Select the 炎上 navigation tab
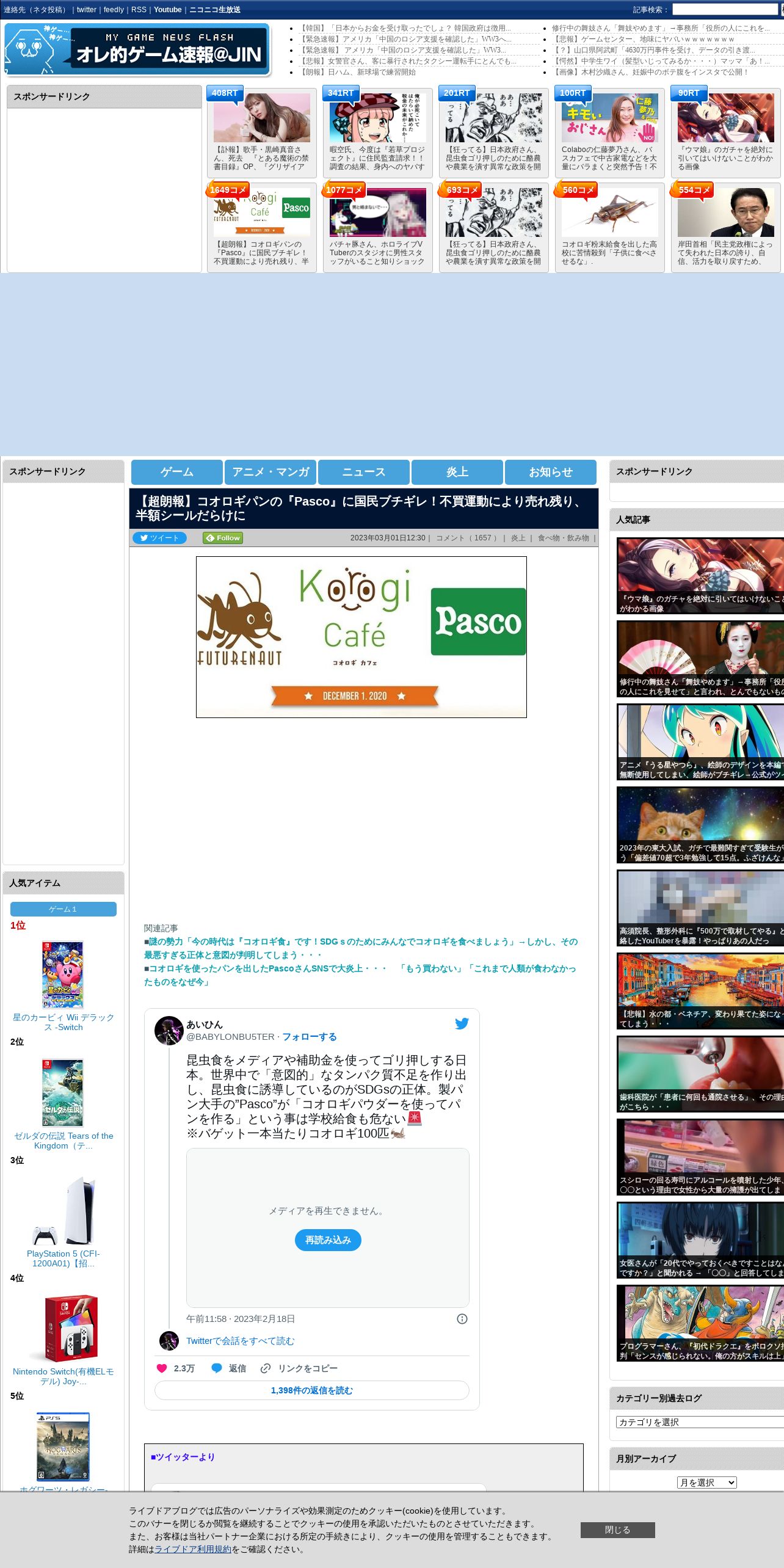 457,472
